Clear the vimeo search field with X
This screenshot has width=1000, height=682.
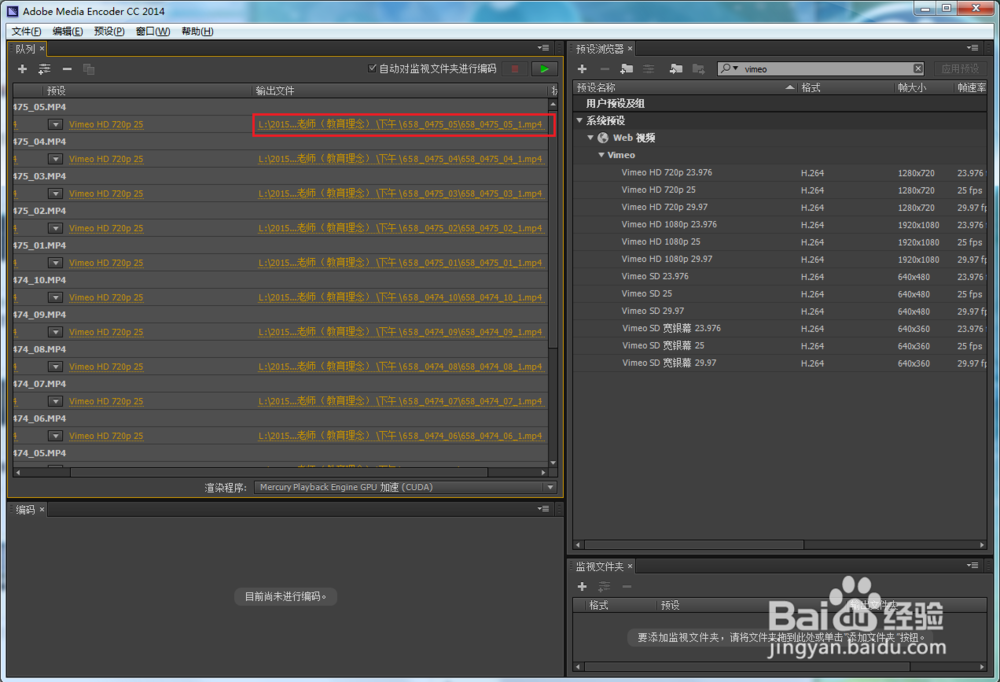[x=918, y=69]
